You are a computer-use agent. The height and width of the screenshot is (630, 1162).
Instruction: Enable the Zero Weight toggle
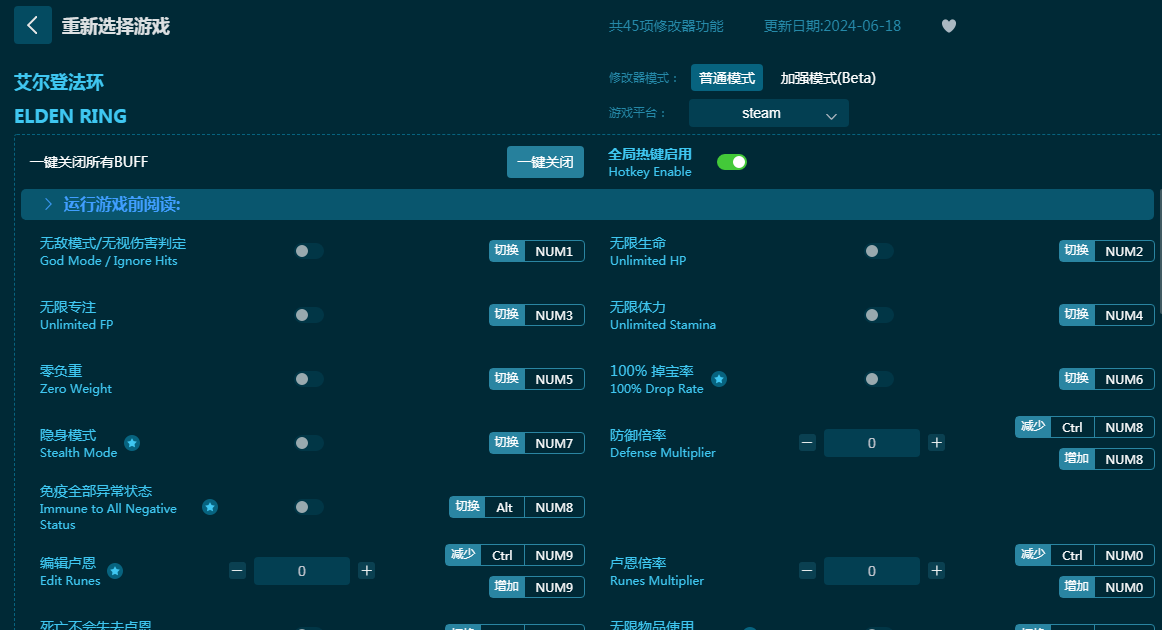pyautogui.click(x=309, y=379)
